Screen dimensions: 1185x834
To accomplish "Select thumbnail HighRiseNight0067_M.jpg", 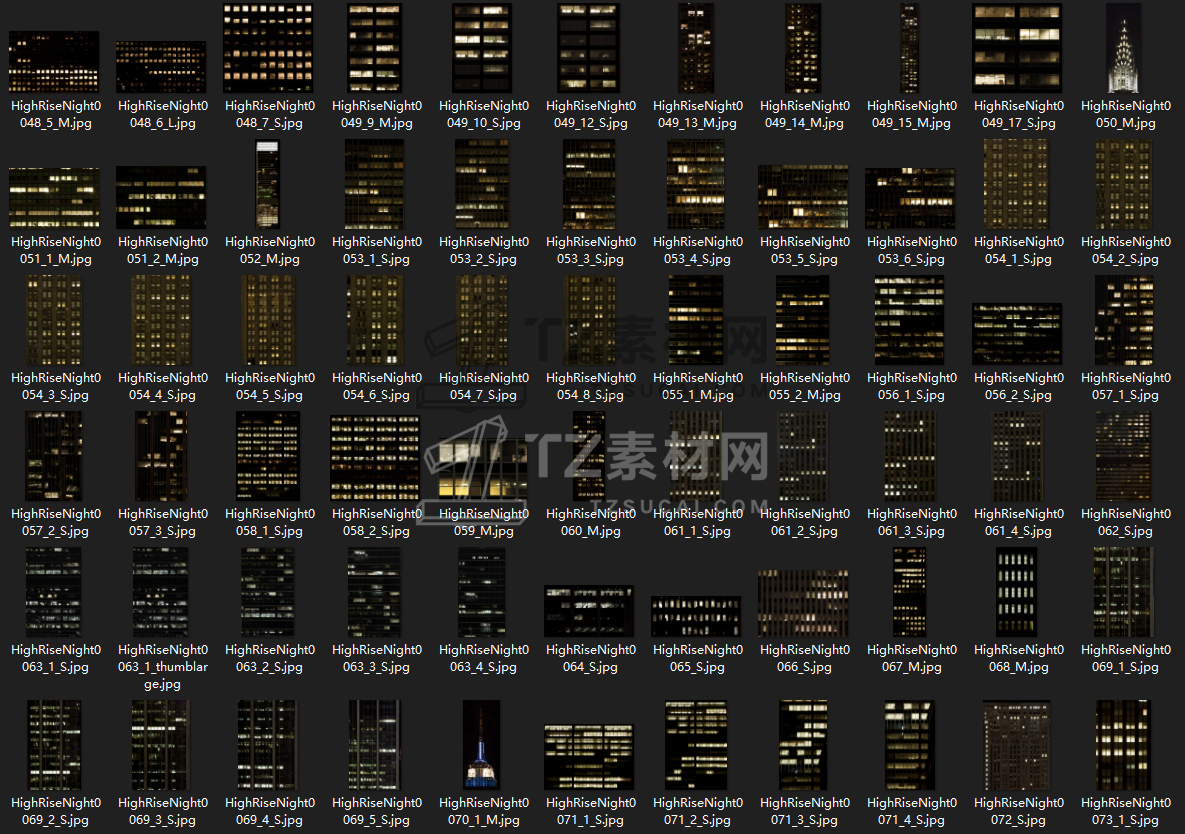I will [x=910, y=592].
